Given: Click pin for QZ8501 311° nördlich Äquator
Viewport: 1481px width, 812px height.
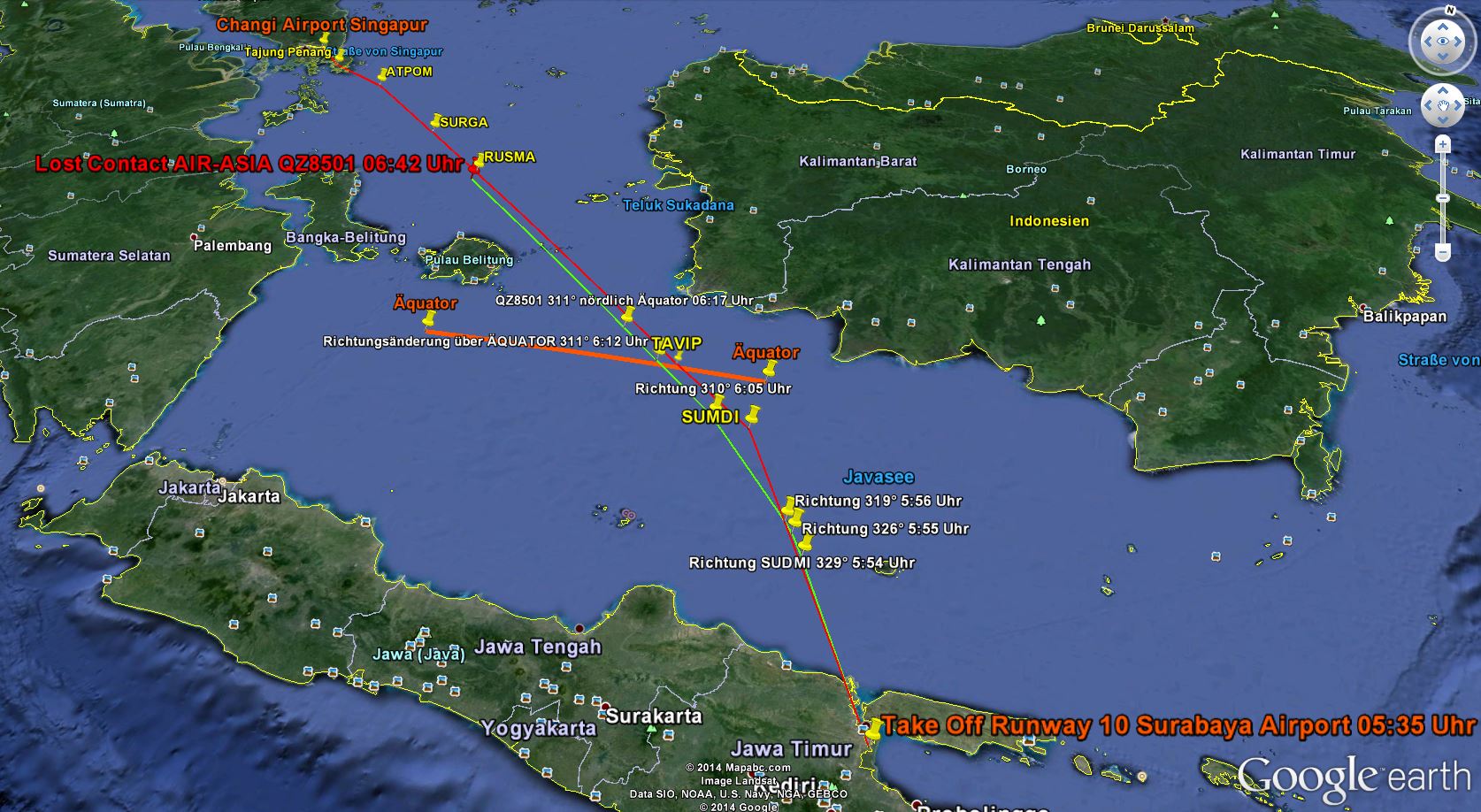Looking at the screenshot, I should [x=627, y=314].
